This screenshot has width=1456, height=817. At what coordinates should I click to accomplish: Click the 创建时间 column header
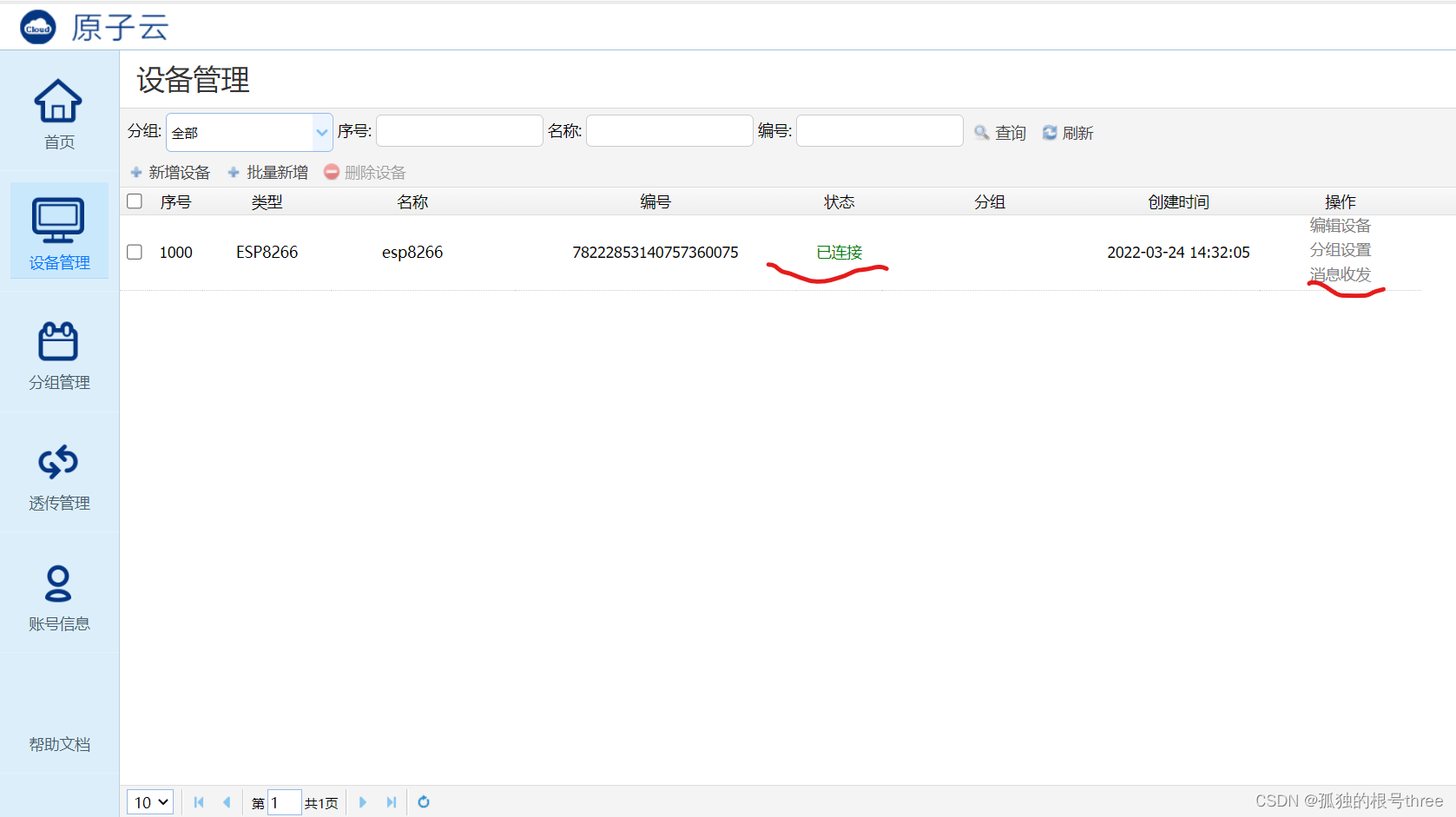[1178, 202]
